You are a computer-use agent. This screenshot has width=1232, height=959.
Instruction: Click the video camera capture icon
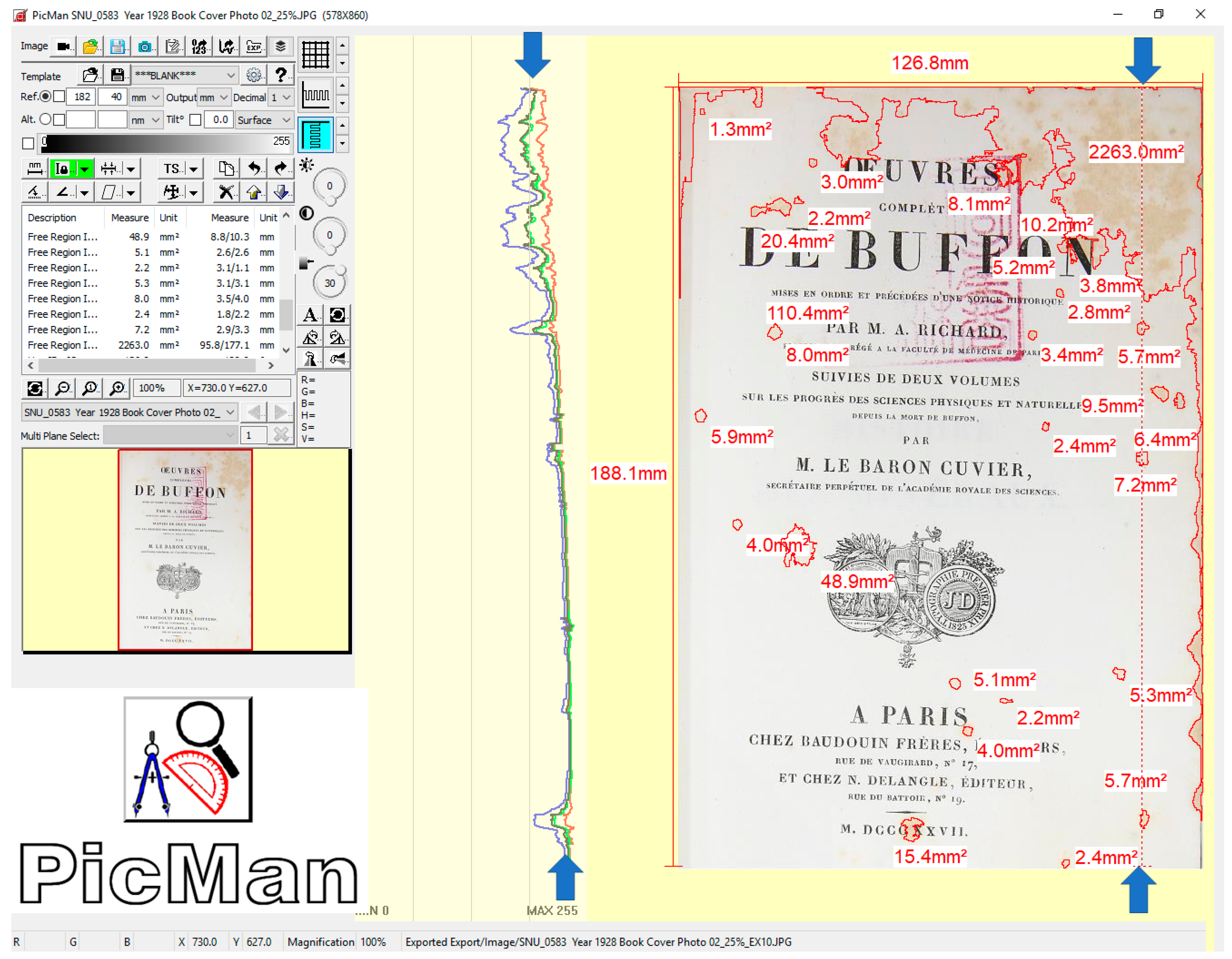pyautogui.click(x=64, y=47)
